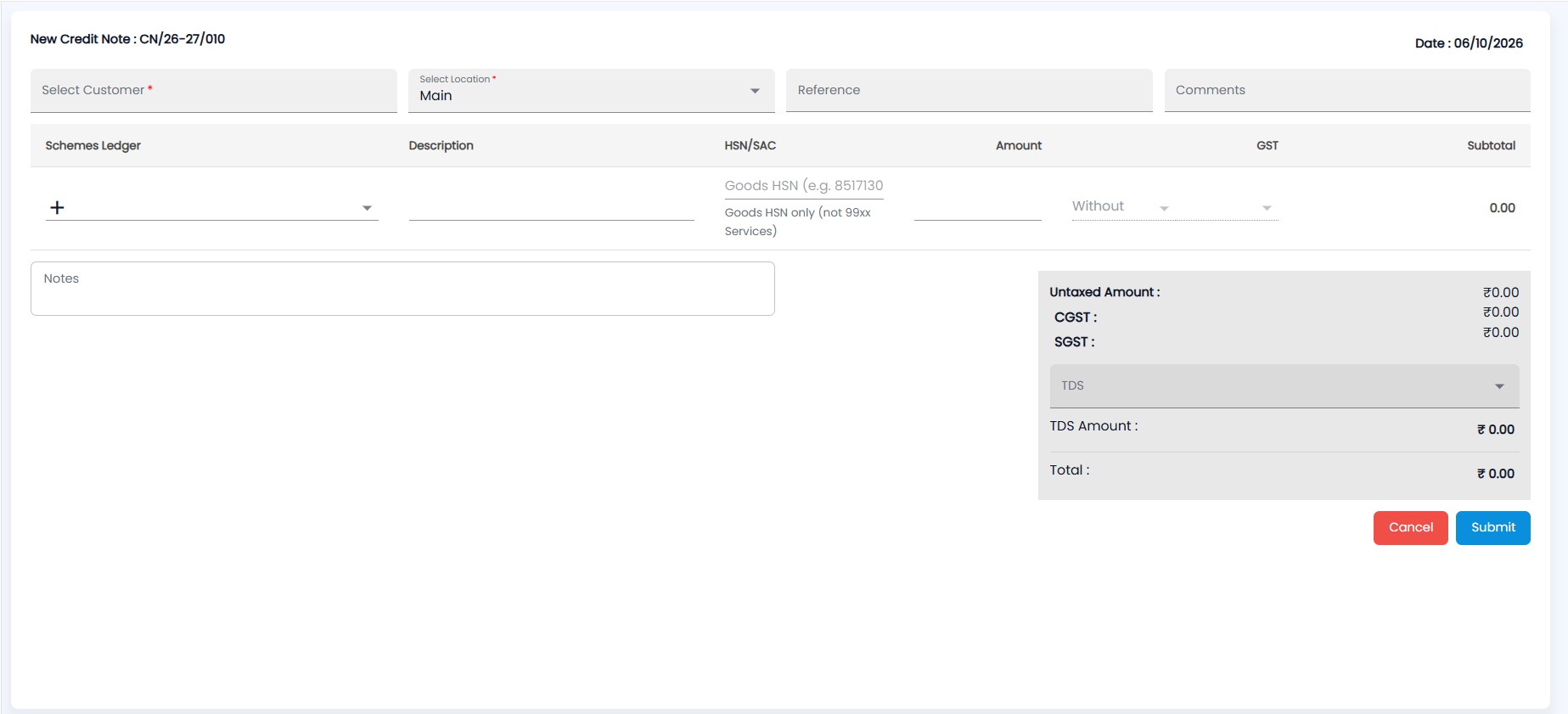This screenshot has width=1568, height=714.
Task: Click the CGST label
Action: point(1076,318)
